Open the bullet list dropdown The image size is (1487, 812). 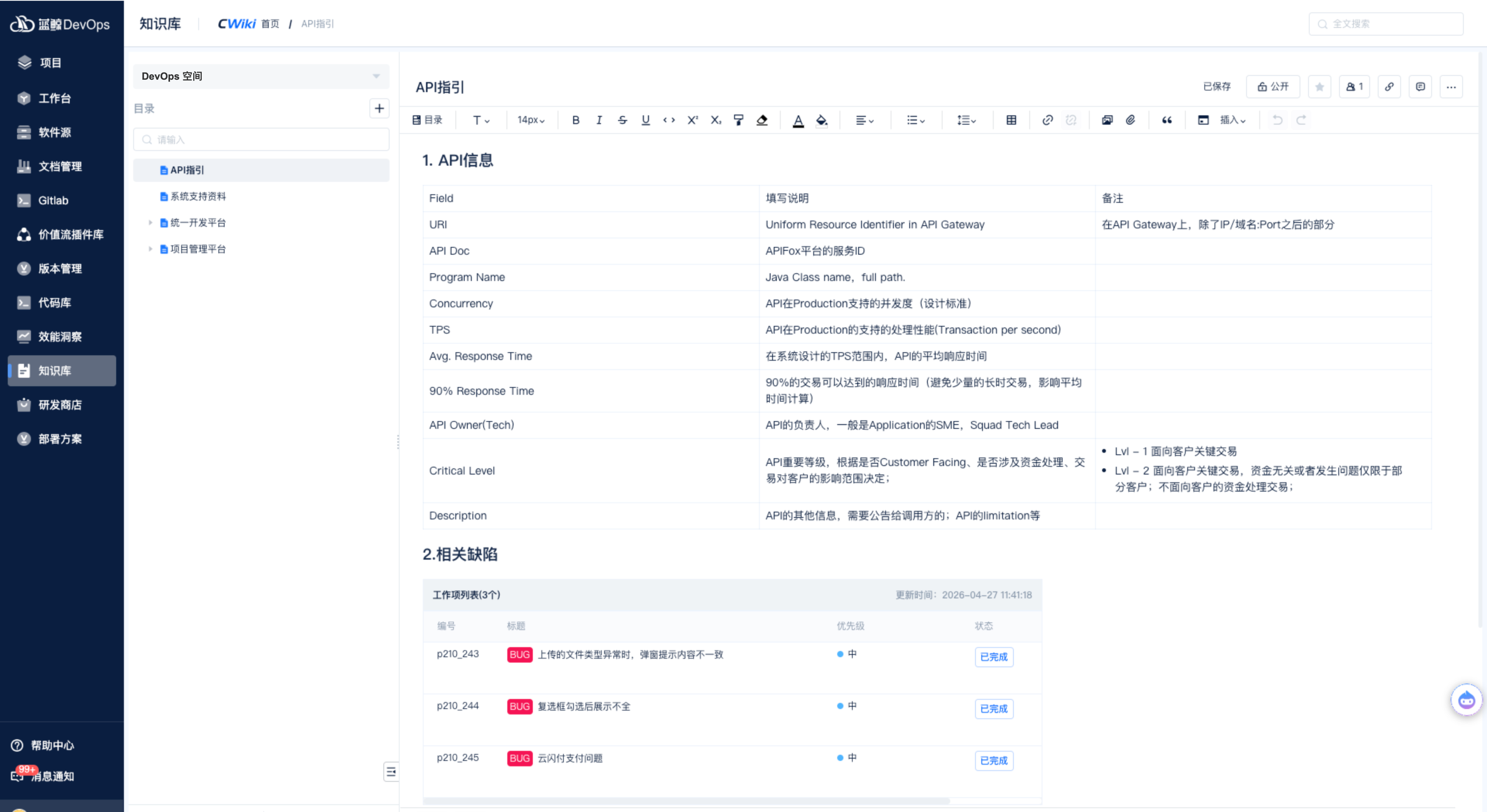[x=915, y=120]
